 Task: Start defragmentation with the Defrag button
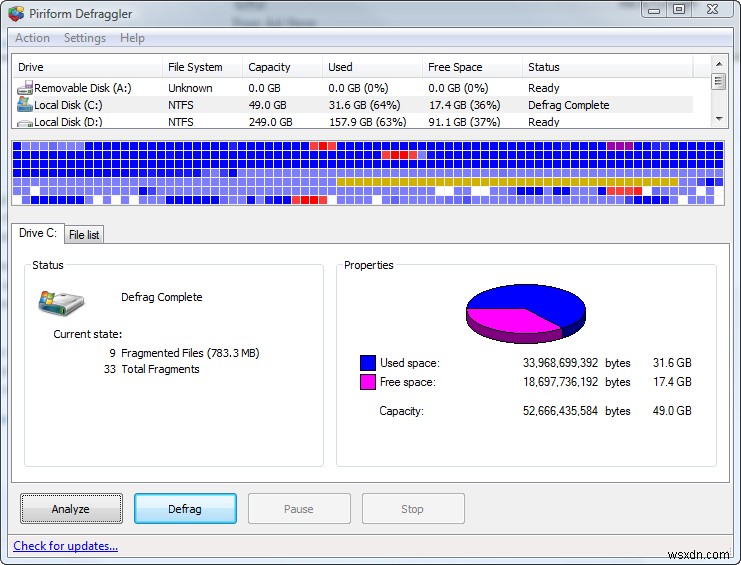click(185, 509)
